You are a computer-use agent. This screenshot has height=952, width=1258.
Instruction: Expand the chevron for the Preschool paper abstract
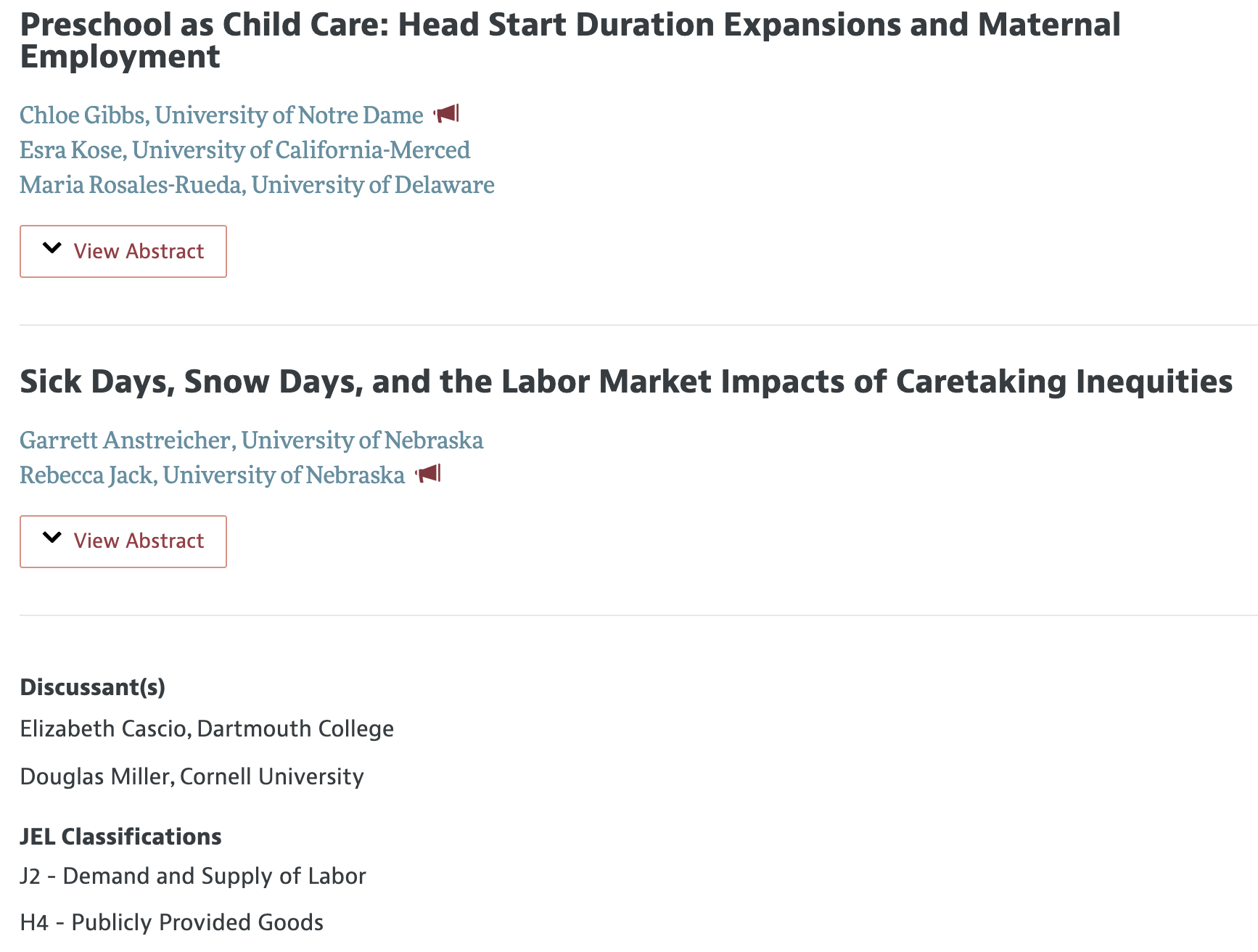52,249
